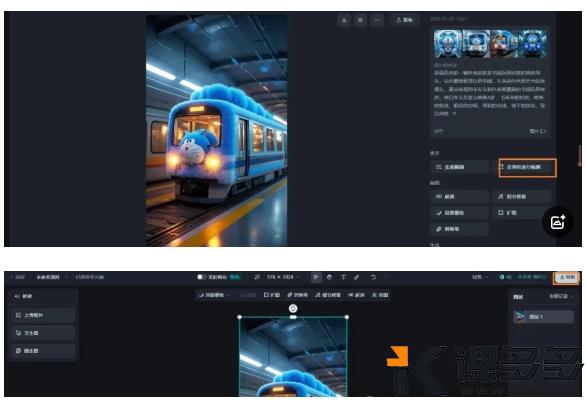This screenshot has height=403, width=586.
Task: Click the detail repair tool in the canvas toolbar
Action: coord(328,295)
